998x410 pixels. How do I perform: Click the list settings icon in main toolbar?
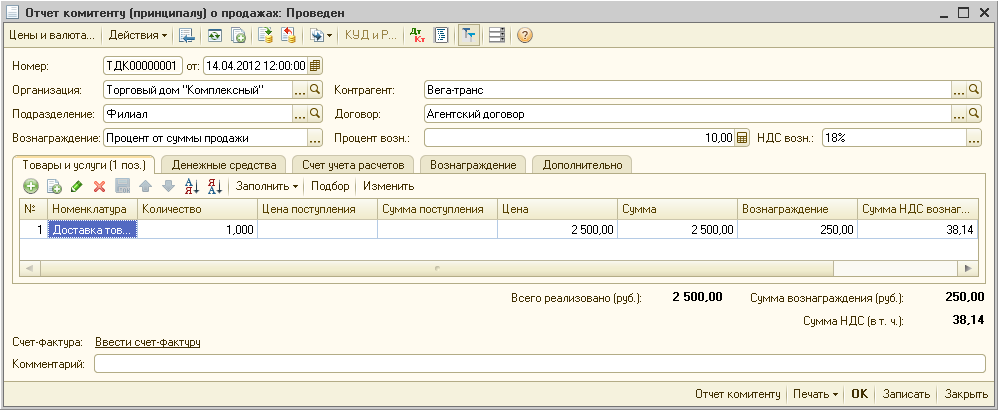click(x=497, y=36)
